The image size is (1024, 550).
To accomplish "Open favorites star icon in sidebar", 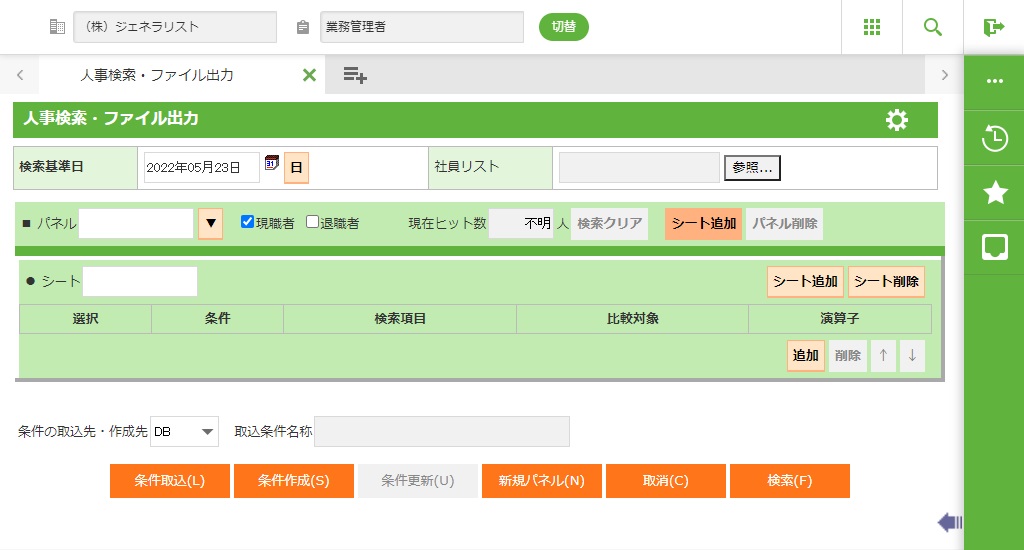I will point(995,193).
